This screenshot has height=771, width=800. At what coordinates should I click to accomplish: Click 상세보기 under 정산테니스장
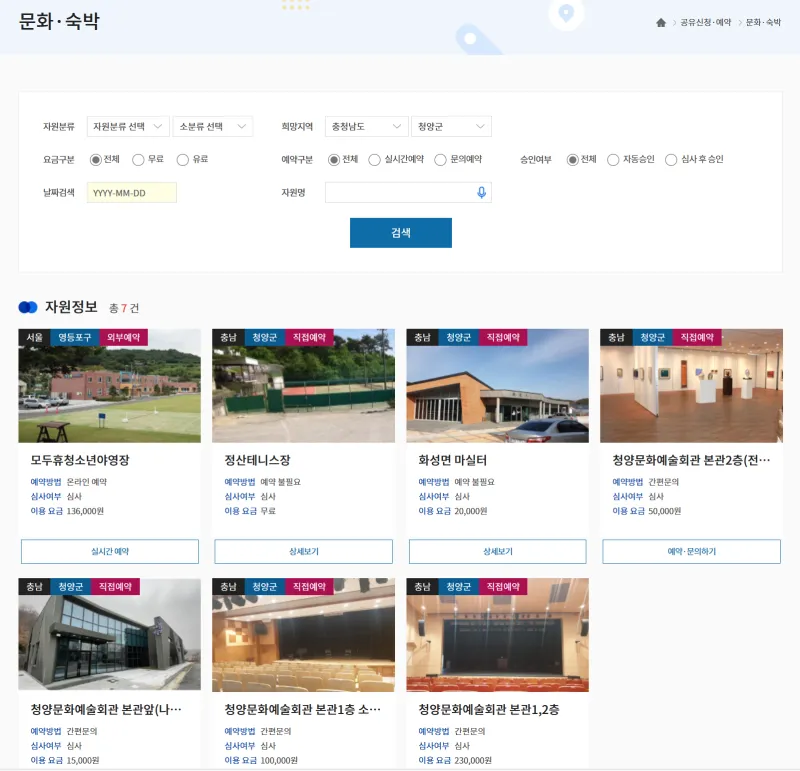pyautogui.click(x=303, y=552)
